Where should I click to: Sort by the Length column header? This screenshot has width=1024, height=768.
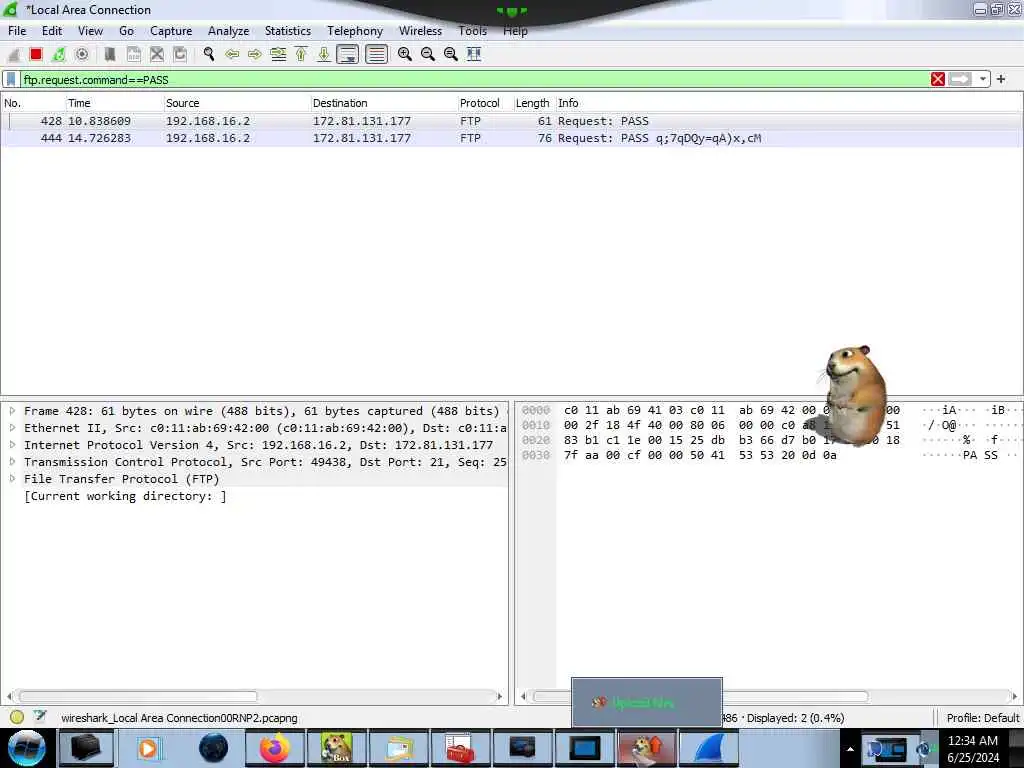pos(533,103)
